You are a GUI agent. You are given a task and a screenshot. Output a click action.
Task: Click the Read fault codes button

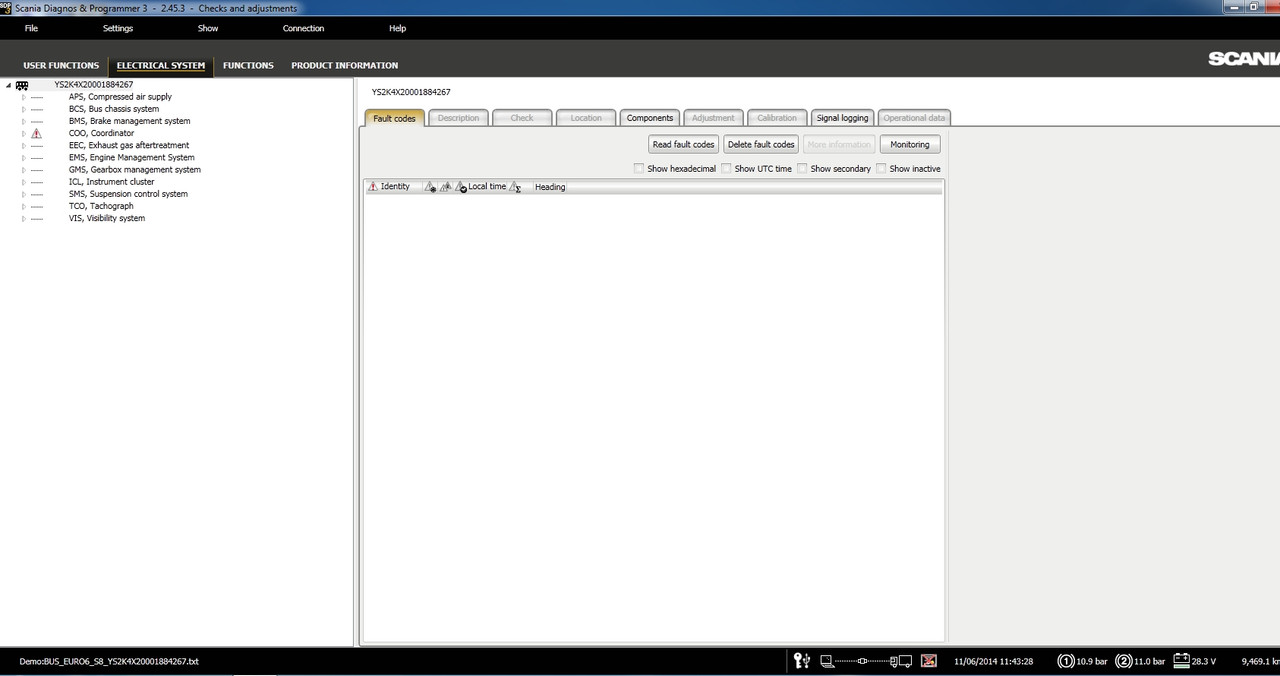coord(684,144)
